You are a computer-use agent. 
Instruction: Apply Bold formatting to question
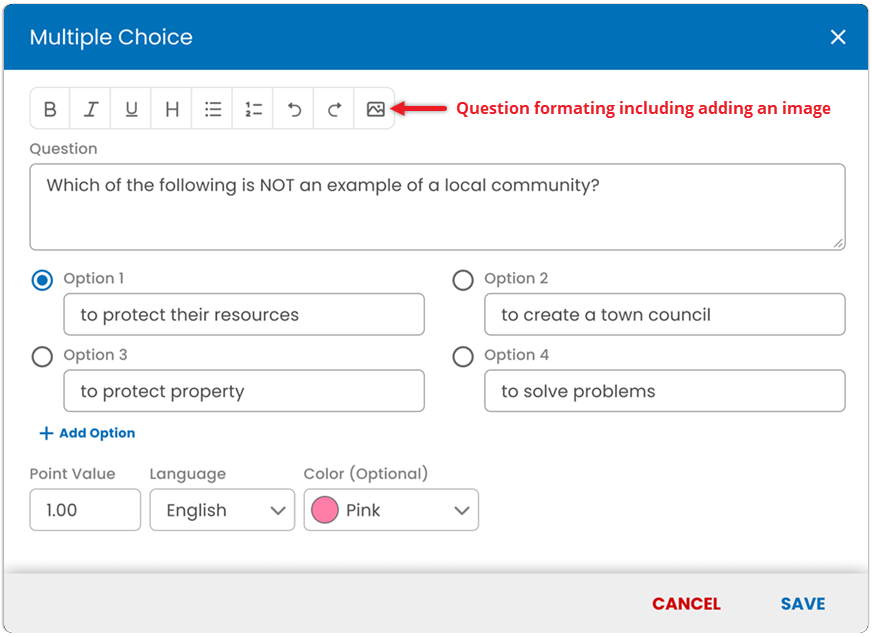50,109
